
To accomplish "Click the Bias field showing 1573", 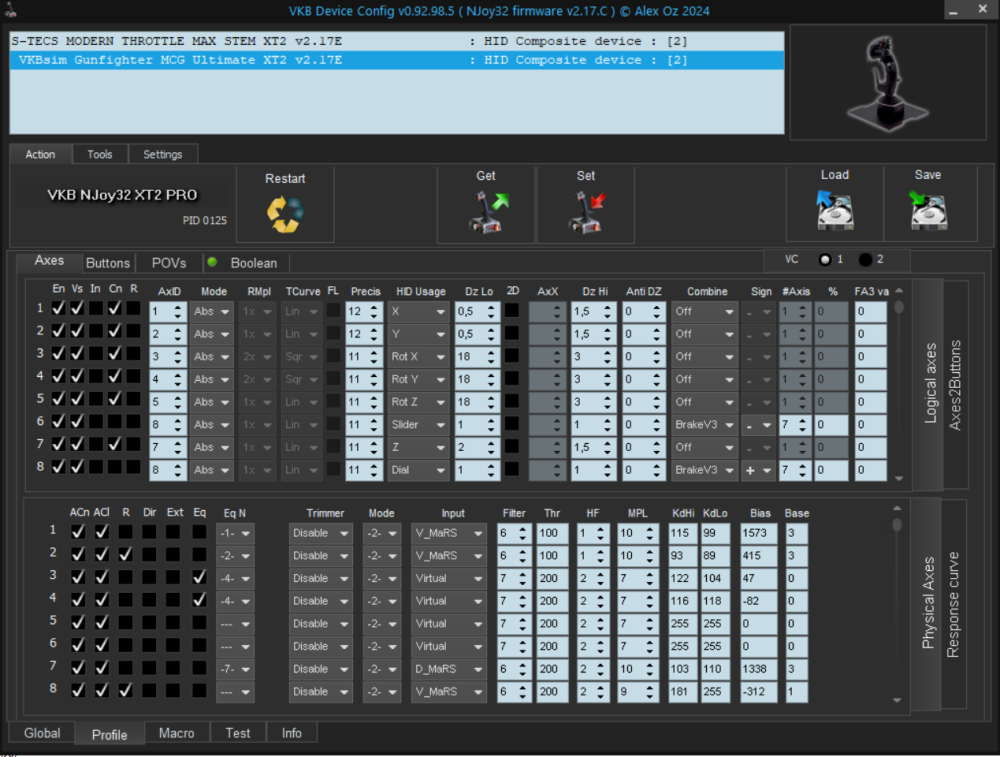I will (760, 533).
